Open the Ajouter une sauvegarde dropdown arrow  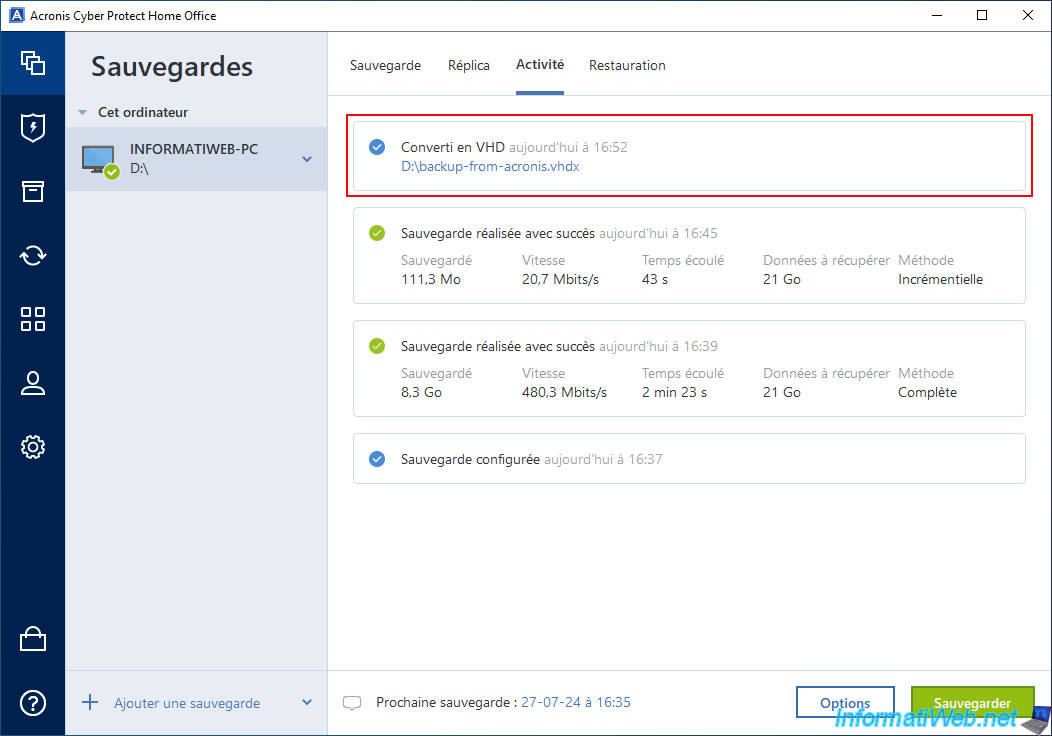(307, 702)
